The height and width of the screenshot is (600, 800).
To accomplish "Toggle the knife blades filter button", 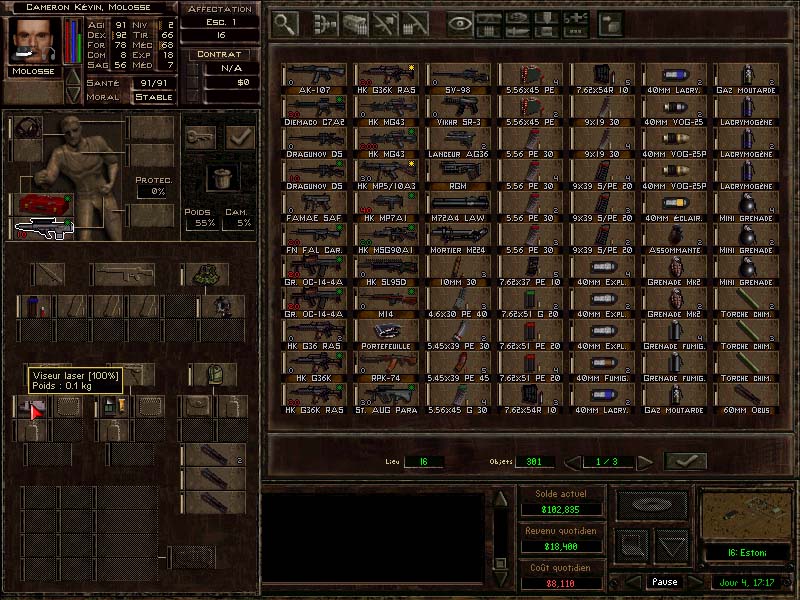I will point(518,31).
